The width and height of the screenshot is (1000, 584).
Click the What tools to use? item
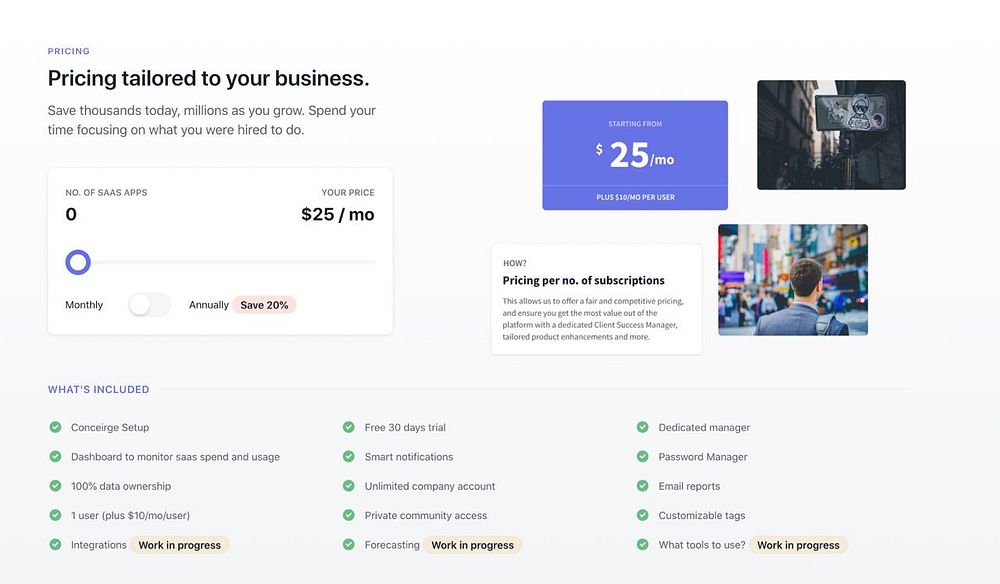point(700,545)
